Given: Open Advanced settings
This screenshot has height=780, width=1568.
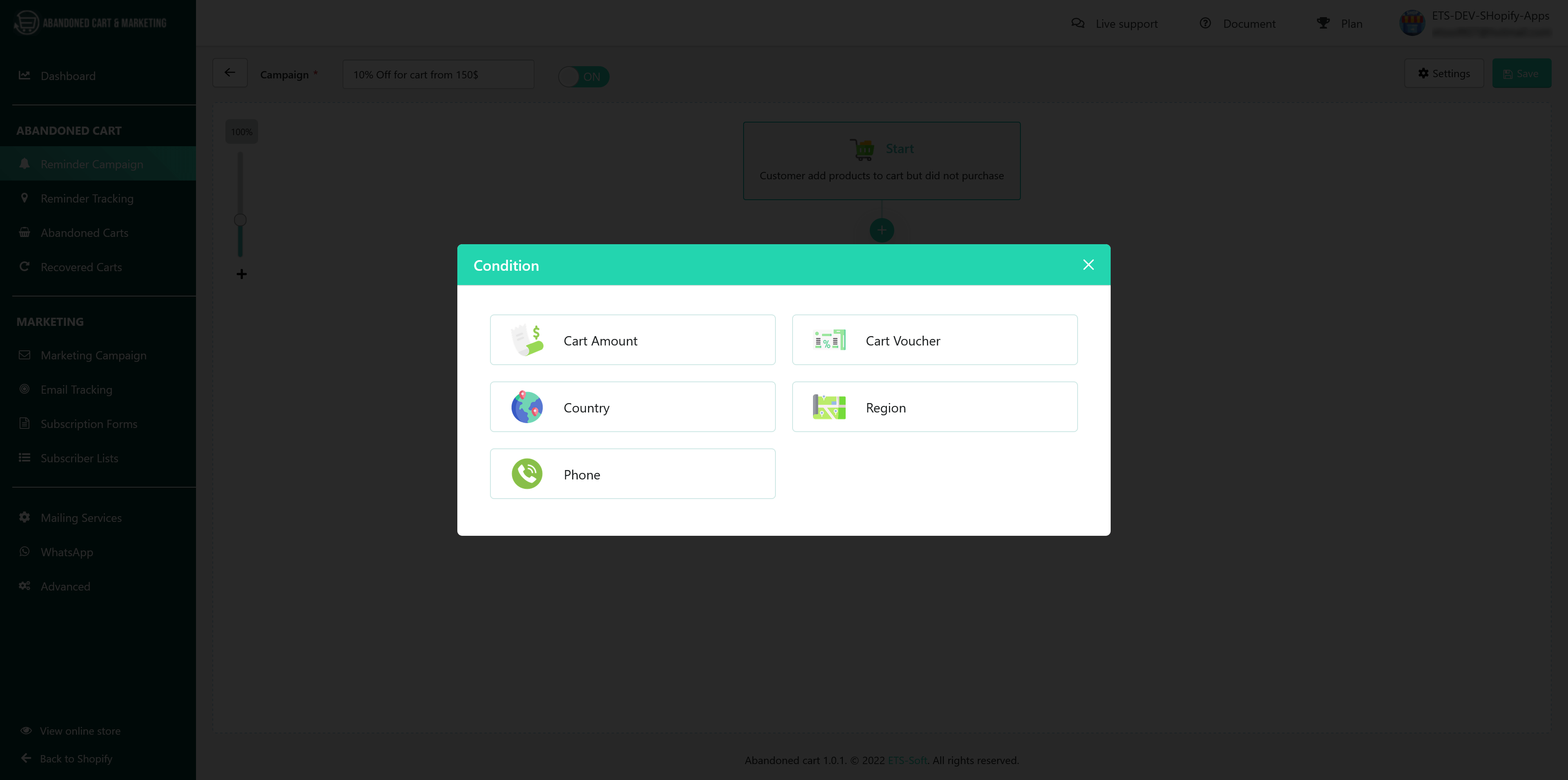Looking at the screenshot, I should pyautogui.click(x=98, y=586).
